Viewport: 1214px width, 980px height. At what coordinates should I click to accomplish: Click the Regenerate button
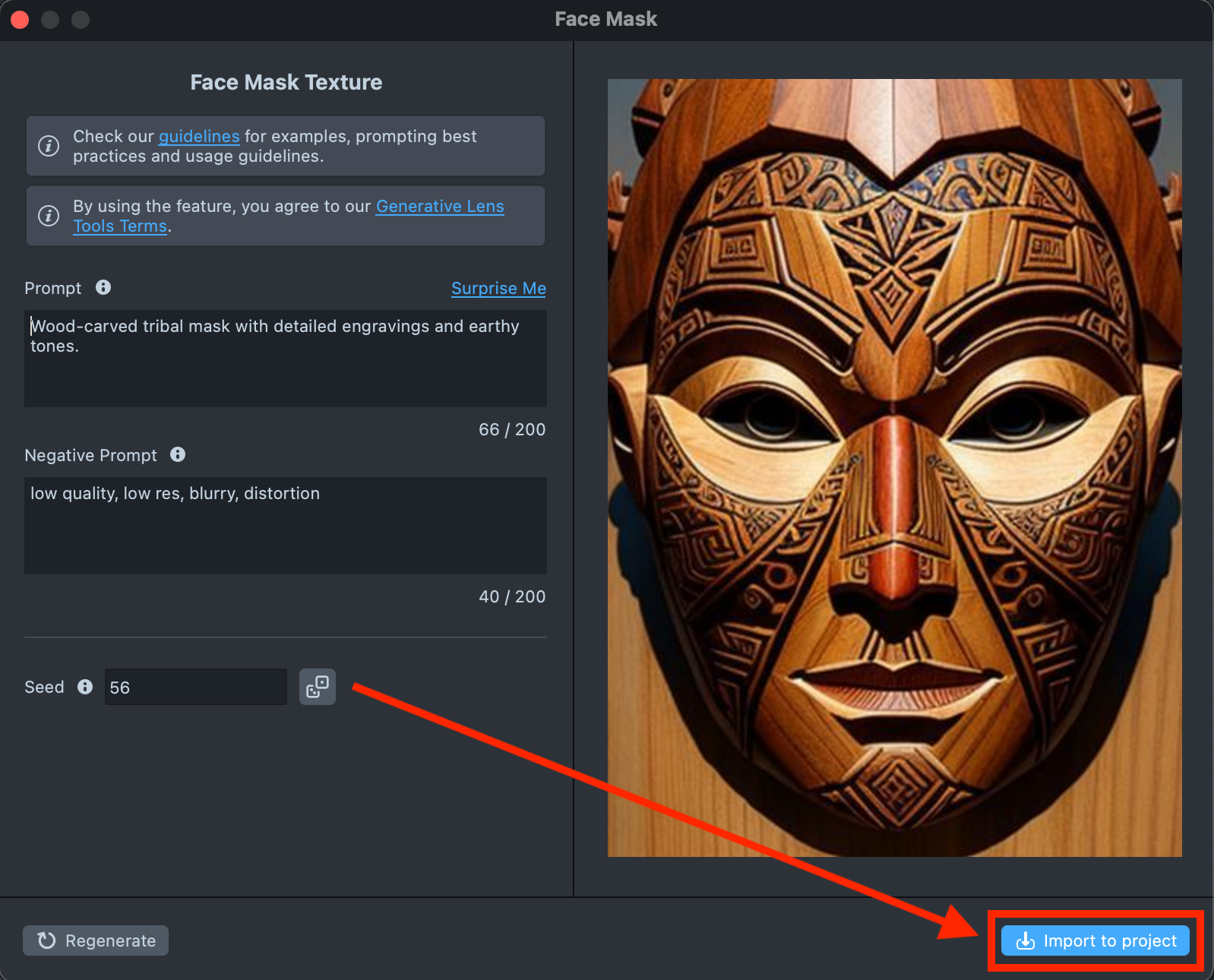click(96, 940)
